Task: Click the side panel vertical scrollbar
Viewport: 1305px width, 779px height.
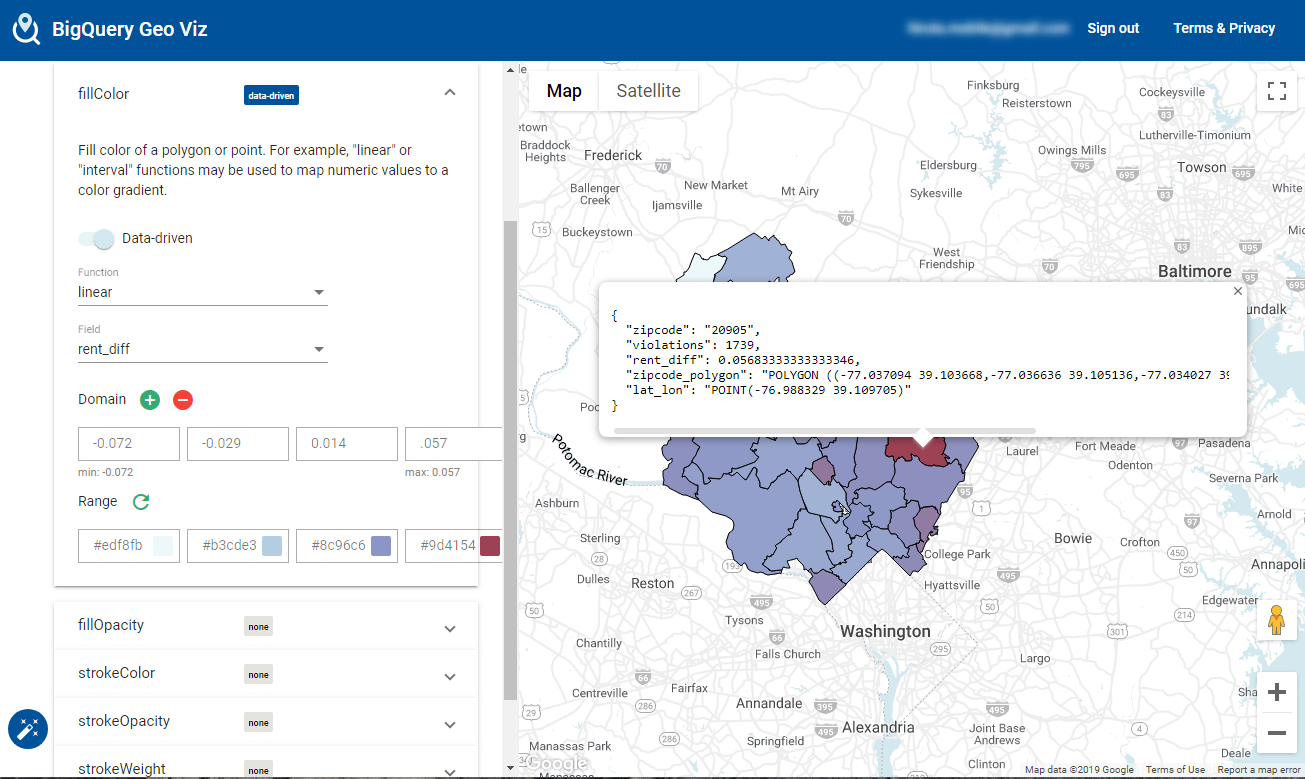Action: [510, 460]
